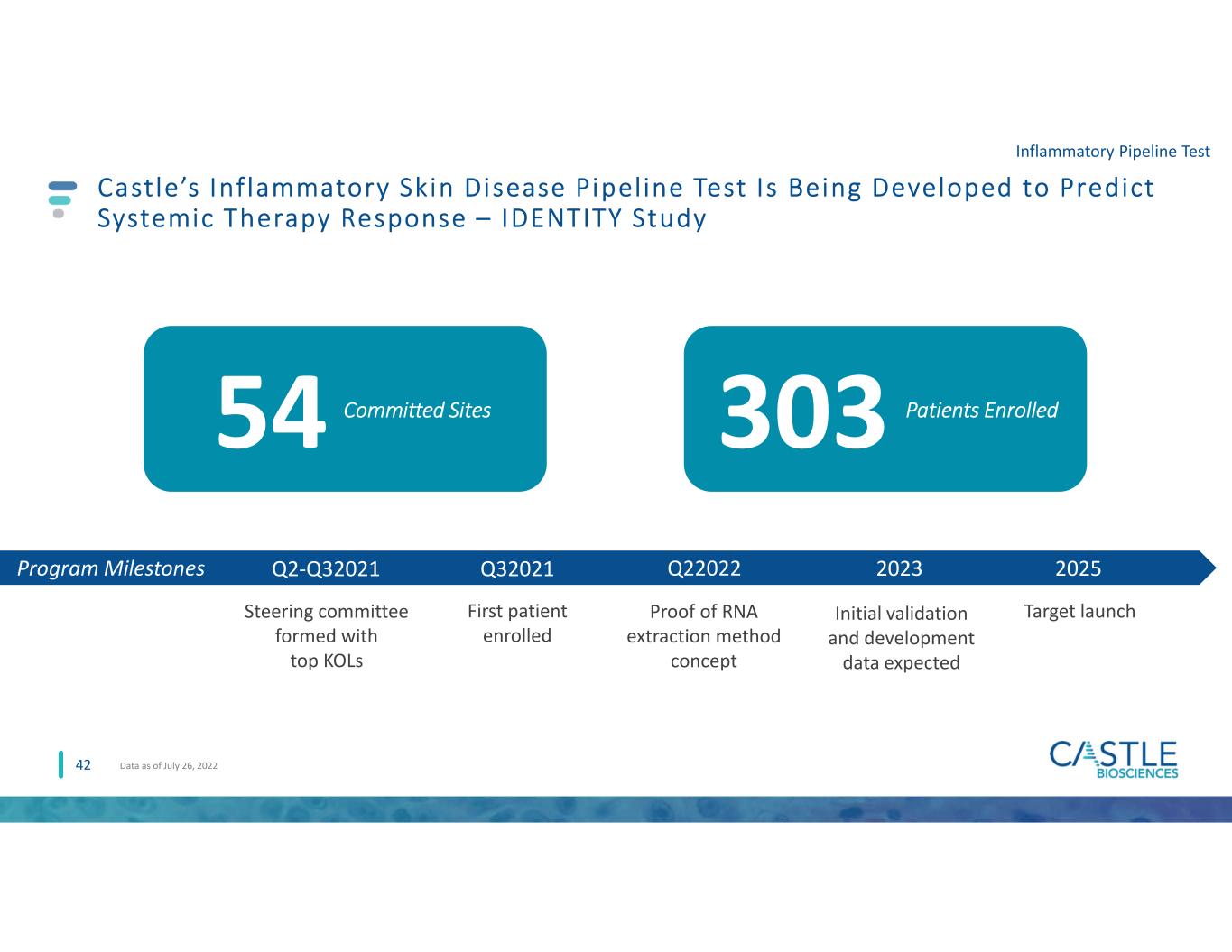
Task: Select the Q22022 milestone marker
Action: point(703,568)
